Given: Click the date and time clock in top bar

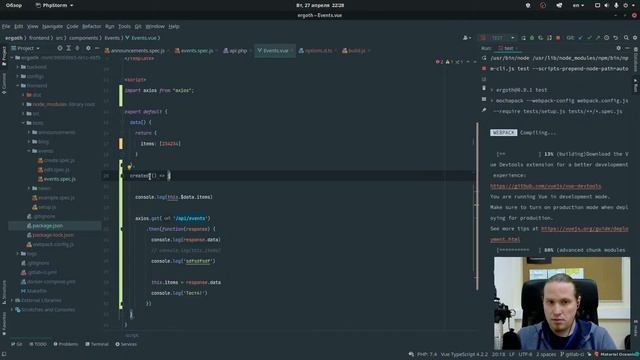Looking at the screenshot, I should (320, 5).
